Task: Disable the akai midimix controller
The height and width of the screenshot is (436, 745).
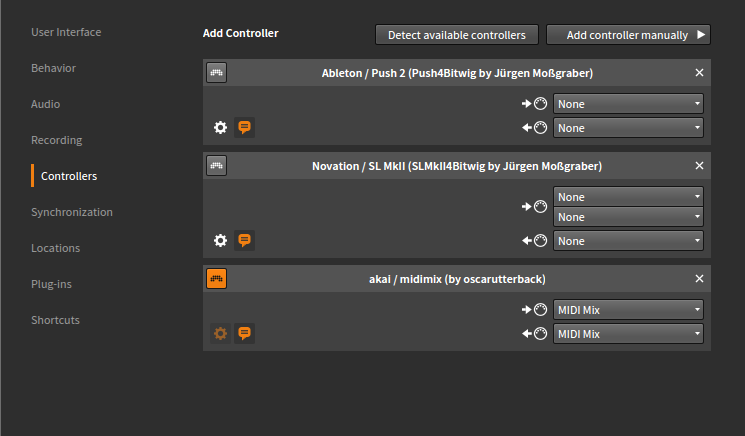Action: (217, 279)
